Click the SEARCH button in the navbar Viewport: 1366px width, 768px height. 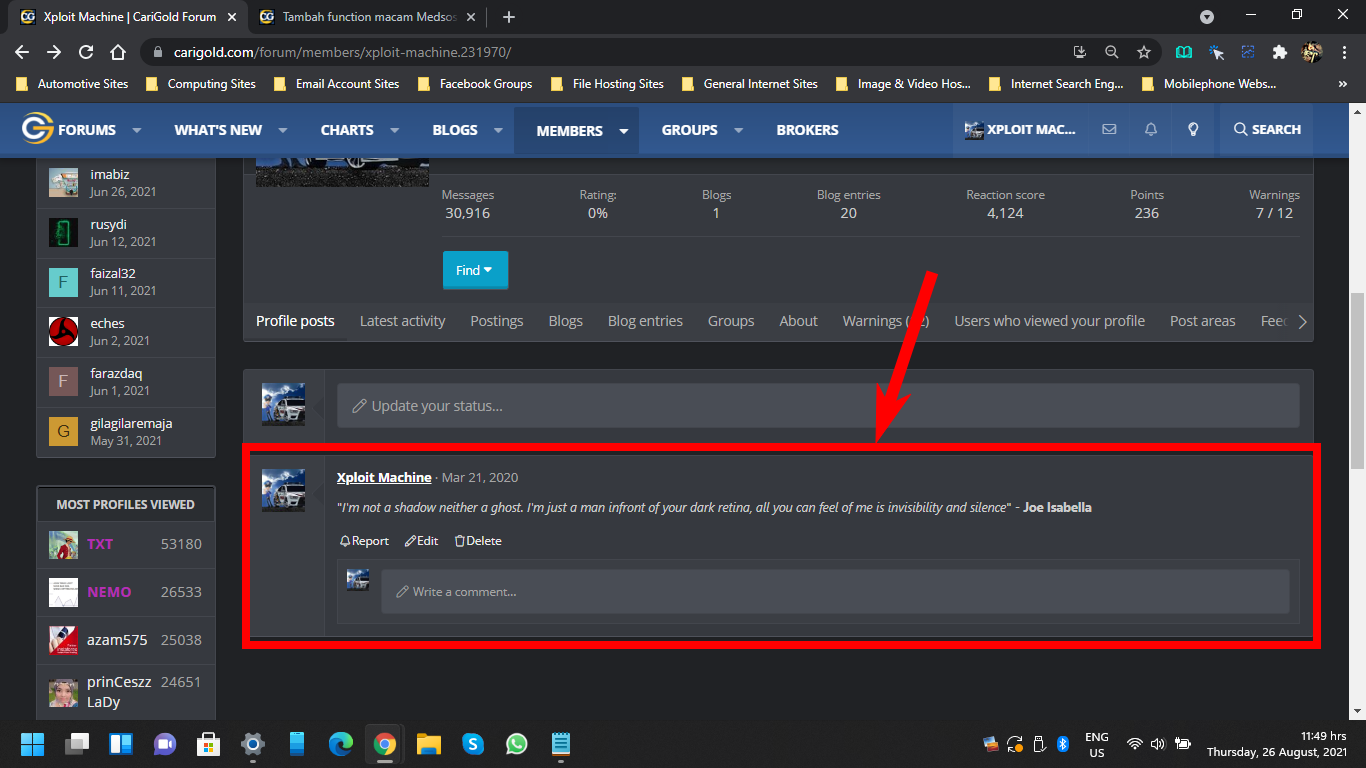(x=1267, y=130)
